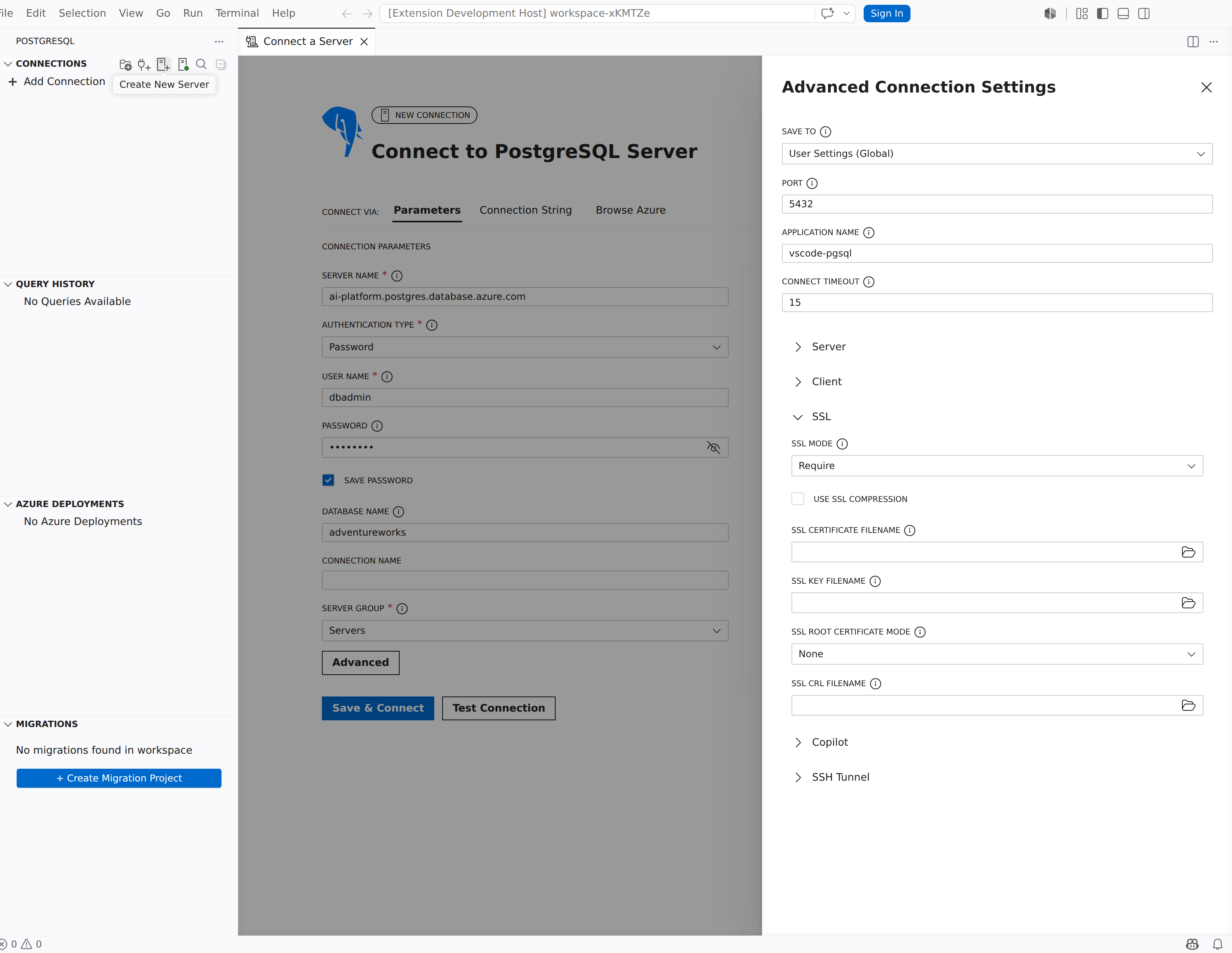Select the Parameters tab

click(x=427, y=210)
